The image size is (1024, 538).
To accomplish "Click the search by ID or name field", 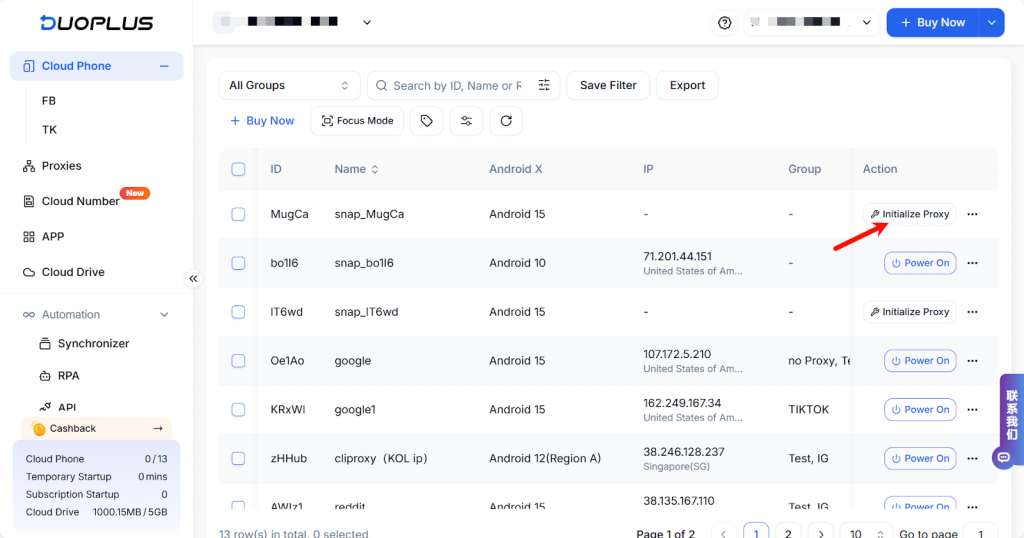I will 455,86.
